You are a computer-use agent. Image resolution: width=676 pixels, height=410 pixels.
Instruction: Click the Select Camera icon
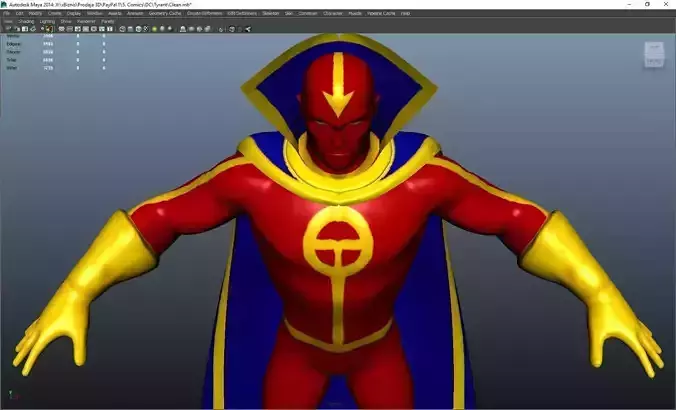tap(7, 29)
